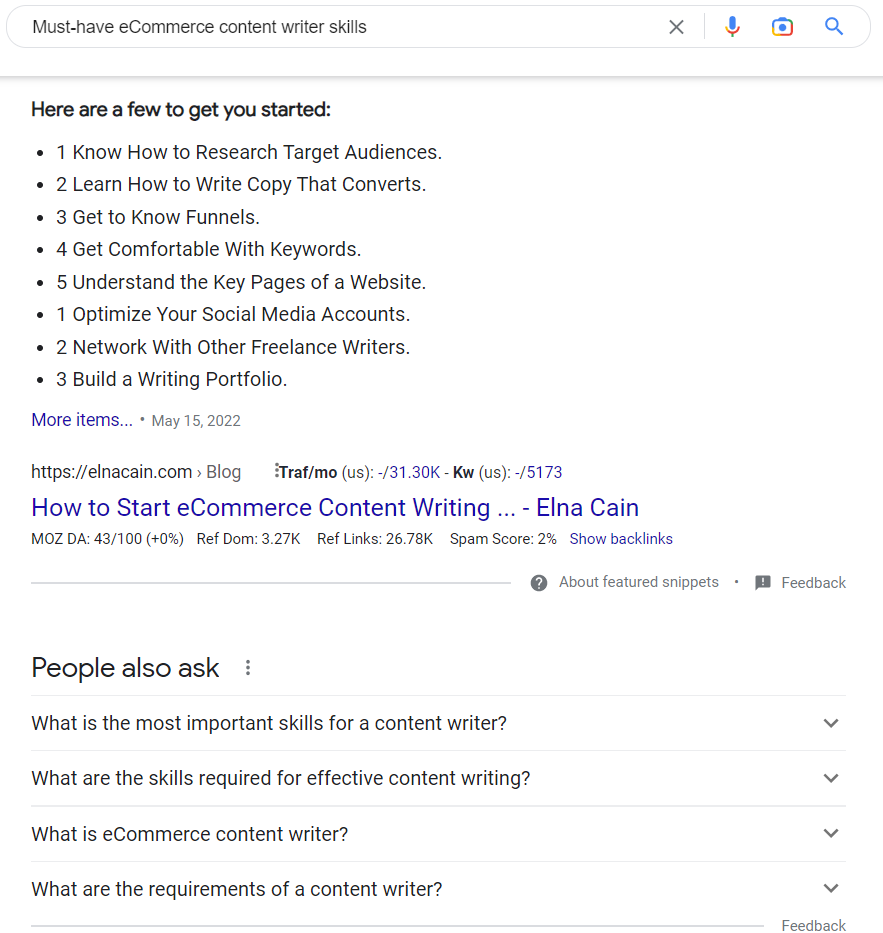The image size is (883, 933).
Task: Run the search with the magnifier icon
Action: point(834,27)
